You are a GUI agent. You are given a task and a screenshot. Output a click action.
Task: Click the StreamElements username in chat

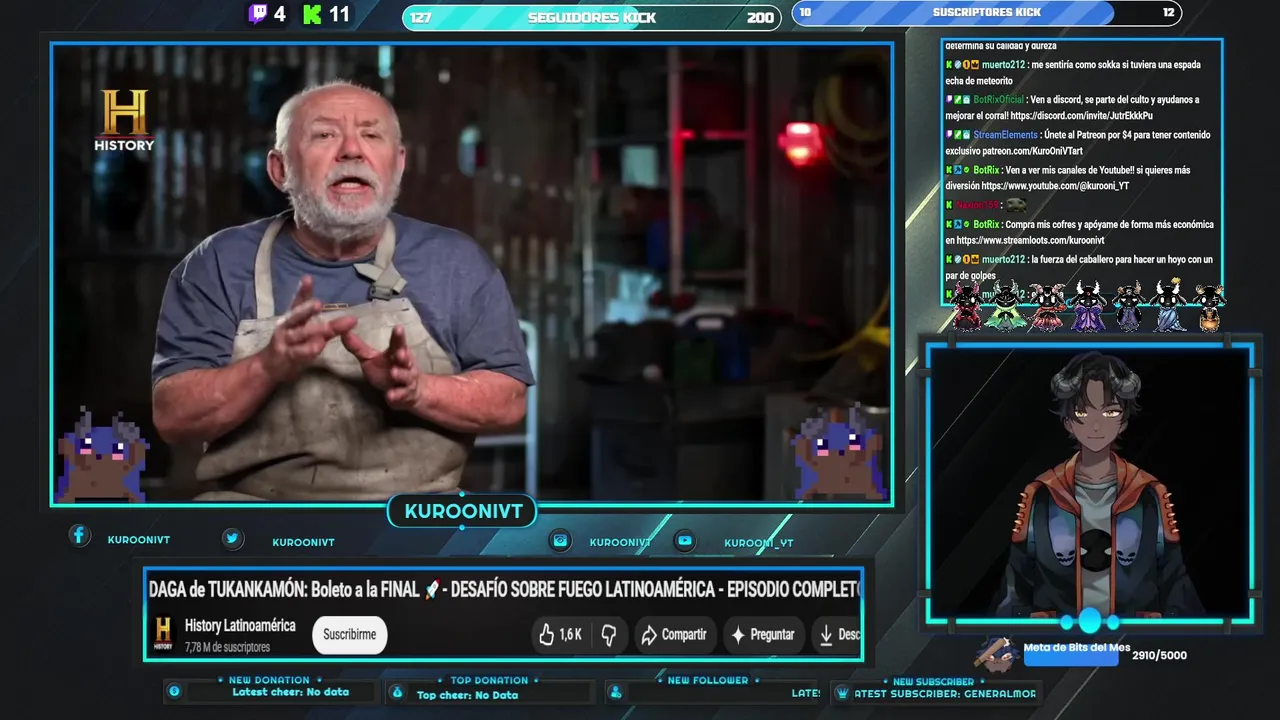pyautogui.click(x=1006, y=135)
